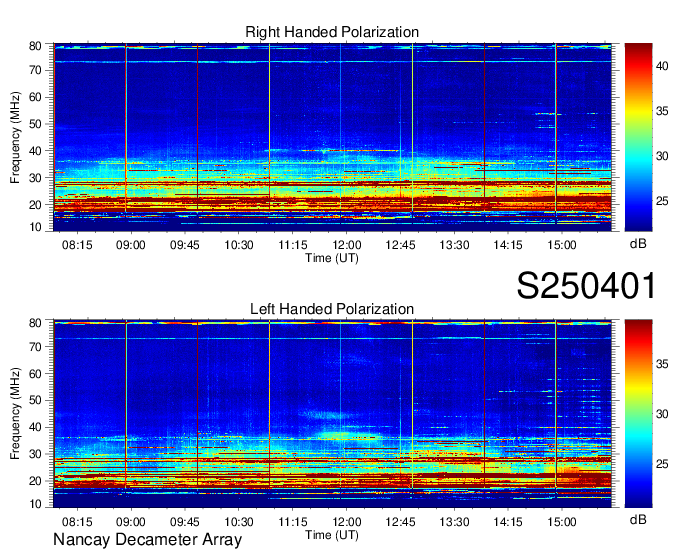This screenshot has height=552, width=680.
Task: Click the Left Handed Polarization spectrogram plot
Action: click(332, 414)
